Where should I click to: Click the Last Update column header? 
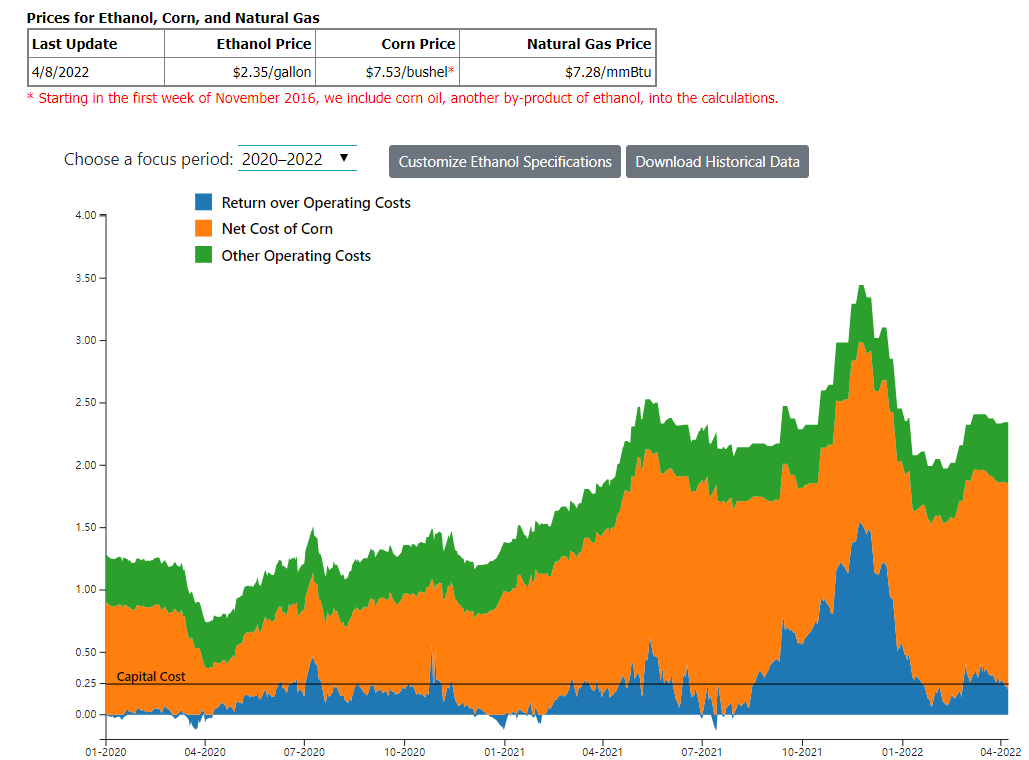(75, 44)
